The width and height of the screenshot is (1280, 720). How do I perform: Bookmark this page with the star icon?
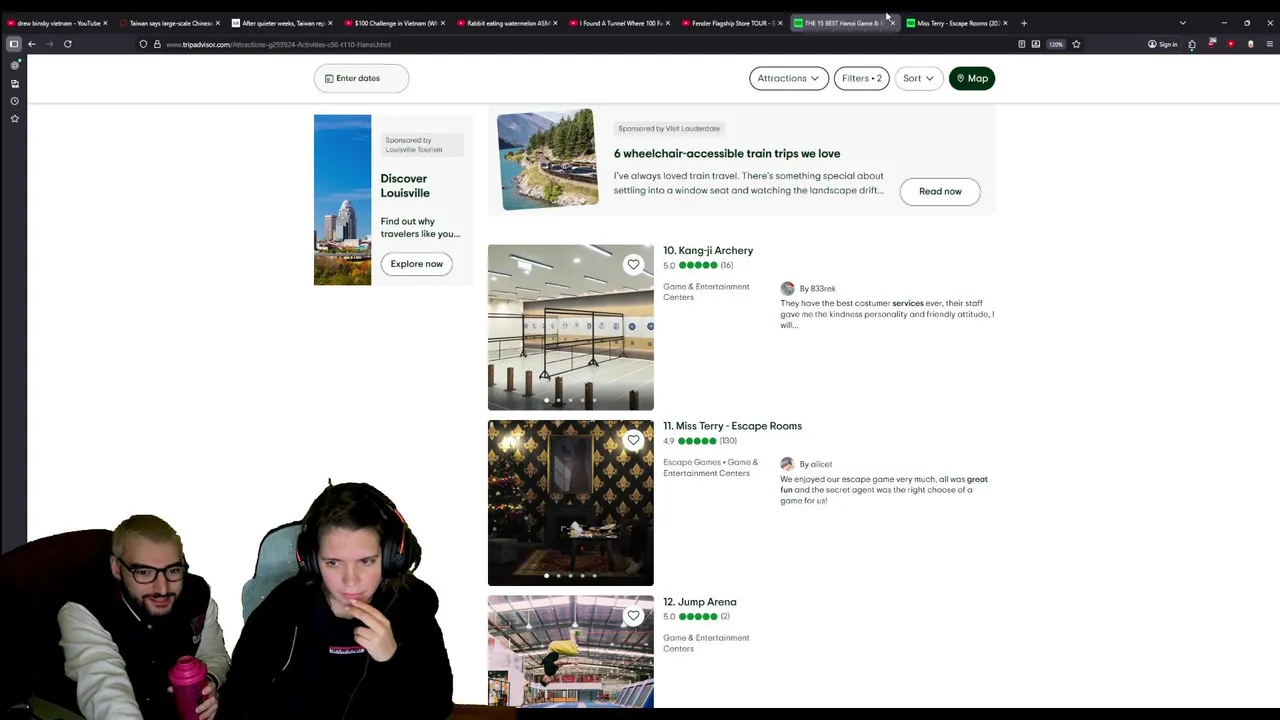point(1076,44)
